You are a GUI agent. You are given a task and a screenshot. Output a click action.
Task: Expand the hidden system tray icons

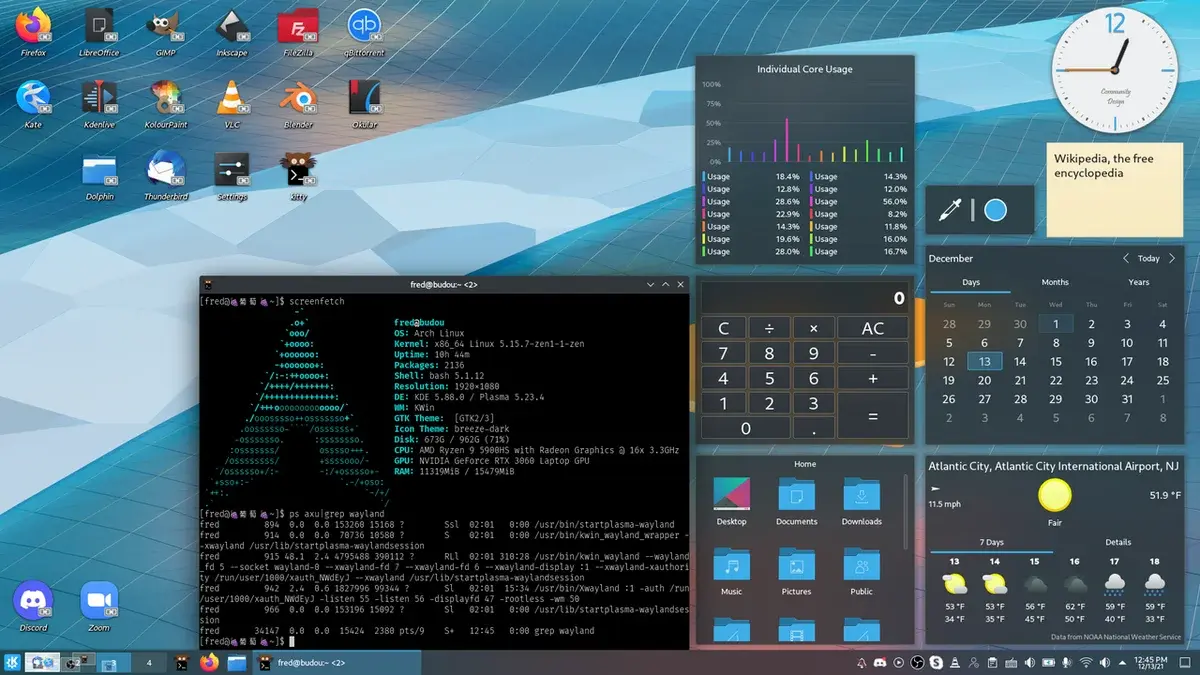1122,663
